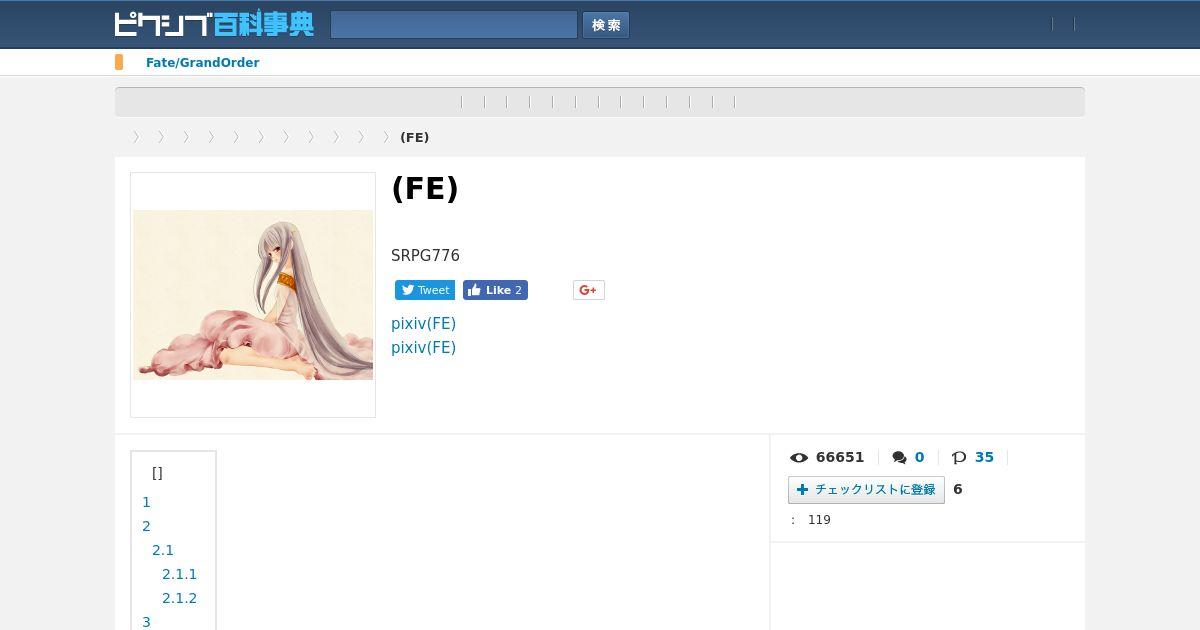Image resolution: width=1200 pixels, height=630 pixels.
Task: Jump to section 1 in contents
Action: click(146, 502)
